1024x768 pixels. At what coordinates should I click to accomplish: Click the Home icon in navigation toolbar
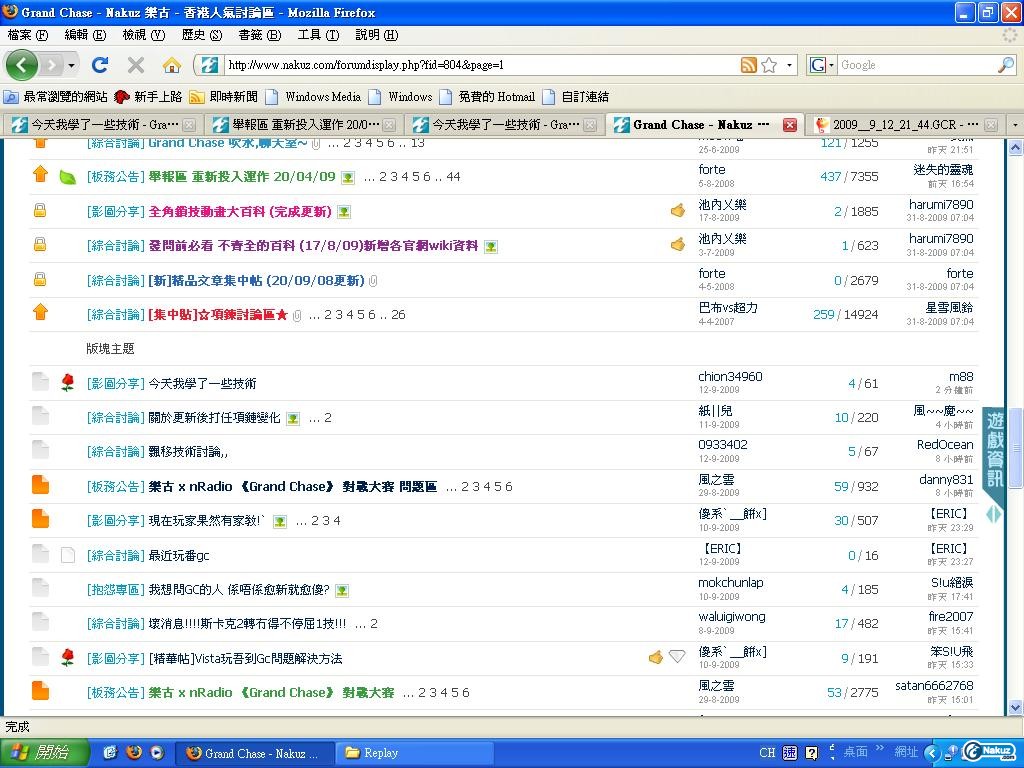coord(172,65)
